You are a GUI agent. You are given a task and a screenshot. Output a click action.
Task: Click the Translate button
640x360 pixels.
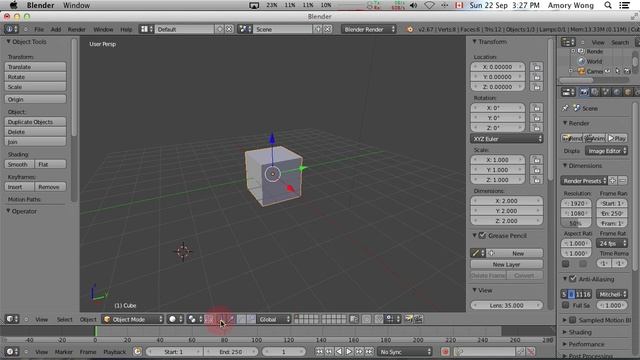[x=36, y=67]
